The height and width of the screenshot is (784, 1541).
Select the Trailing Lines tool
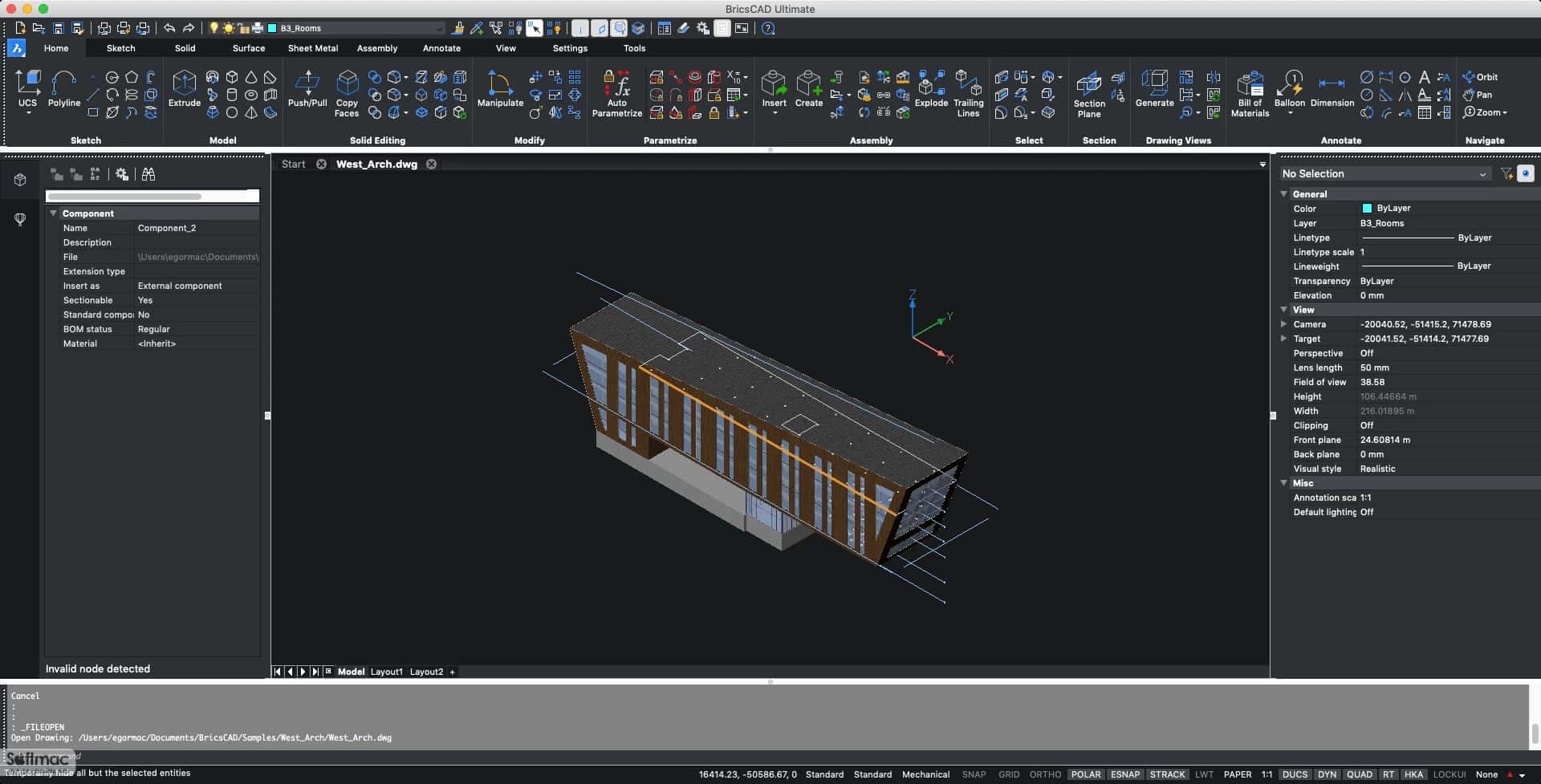pos(968,93)
